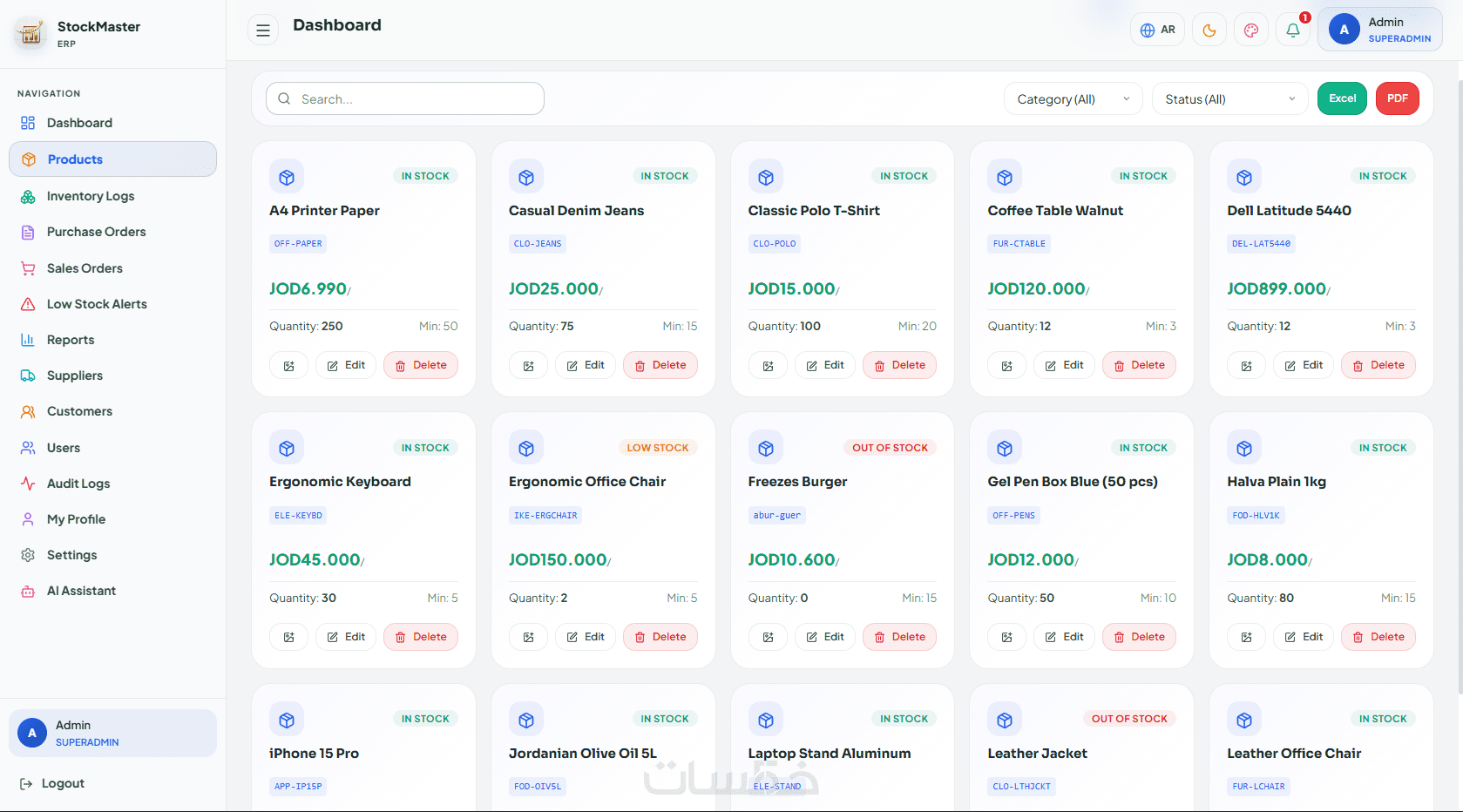Screen dimensions: 1463x812
Task: Click OUT OF STOCK badge on Freezes Burger
Action: tap(890, 448)
